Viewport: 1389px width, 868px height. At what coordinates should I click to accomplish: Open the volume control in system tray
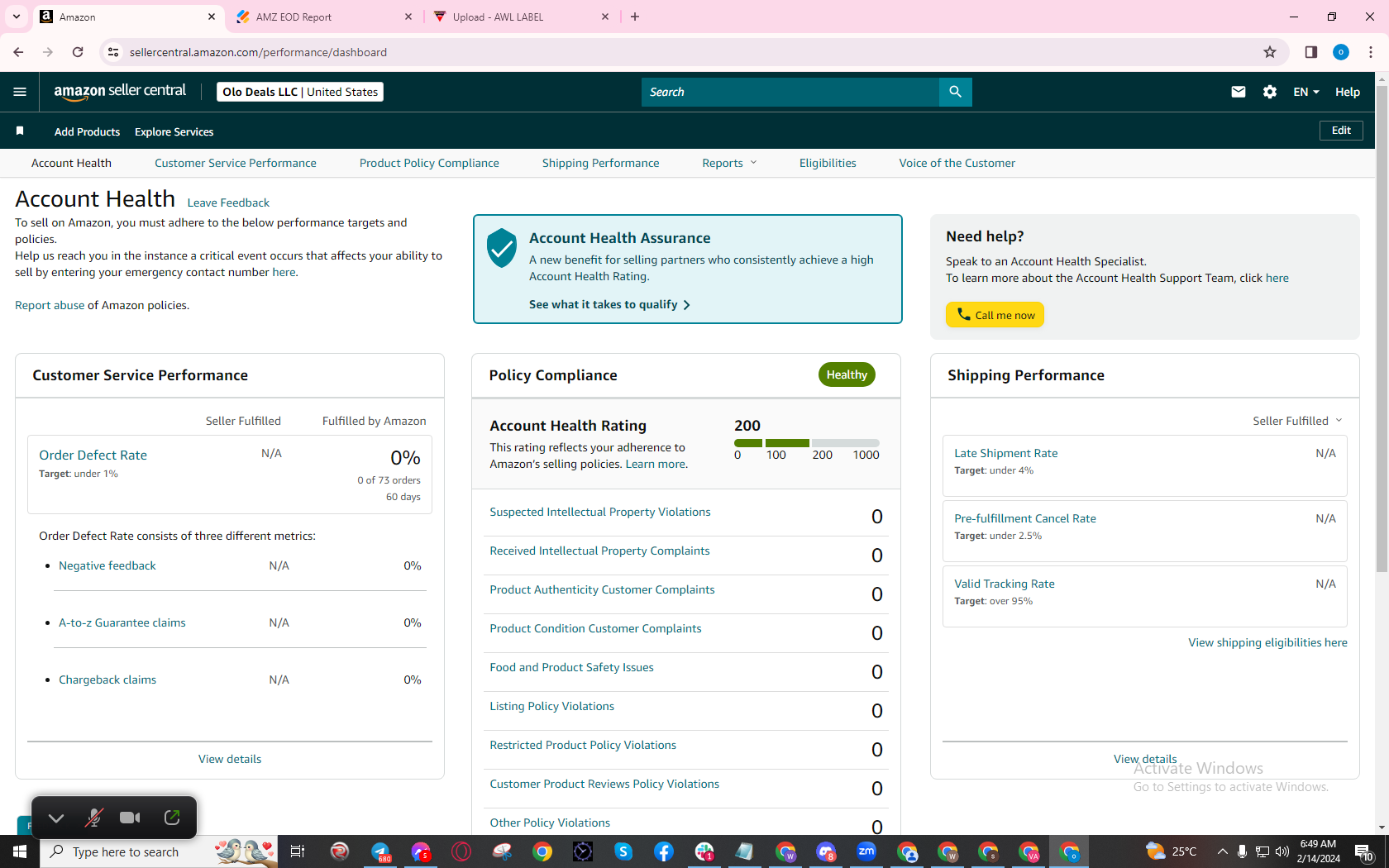coord(1282,851)
